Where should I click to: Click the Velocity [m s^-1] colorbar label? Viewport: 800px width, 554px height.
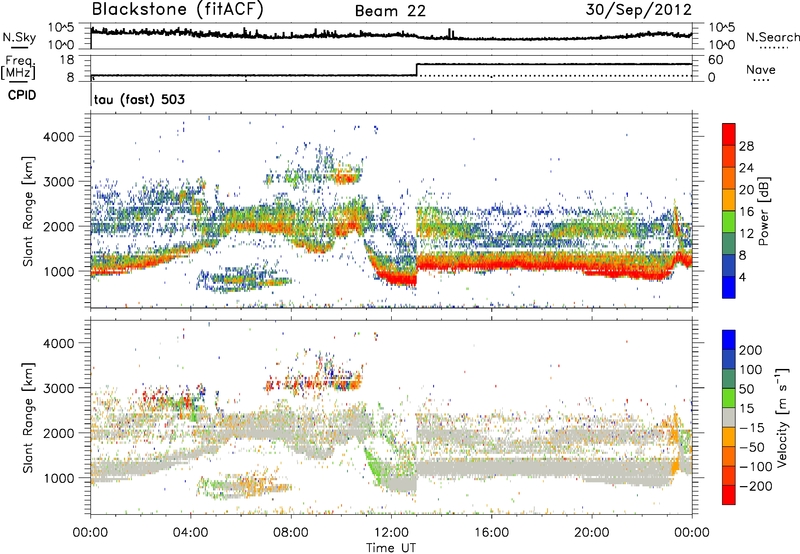[x=781, y=417]
